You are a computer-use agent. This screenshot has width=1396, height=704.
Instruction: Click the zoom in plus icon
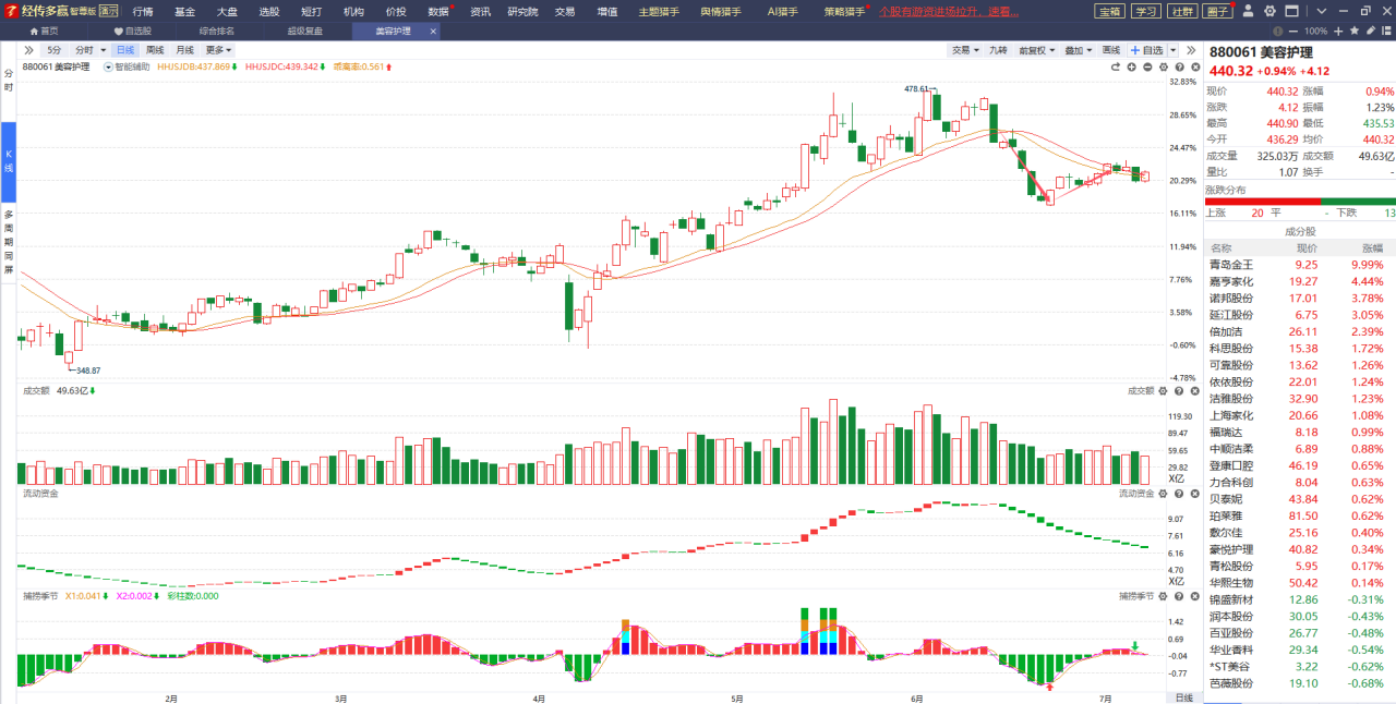point(1339,31)
